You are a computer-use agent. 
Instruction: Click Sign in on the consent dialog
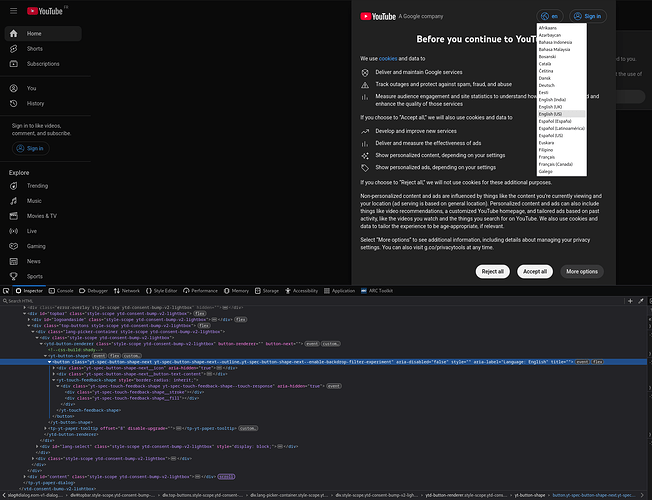tap(588, 16)
